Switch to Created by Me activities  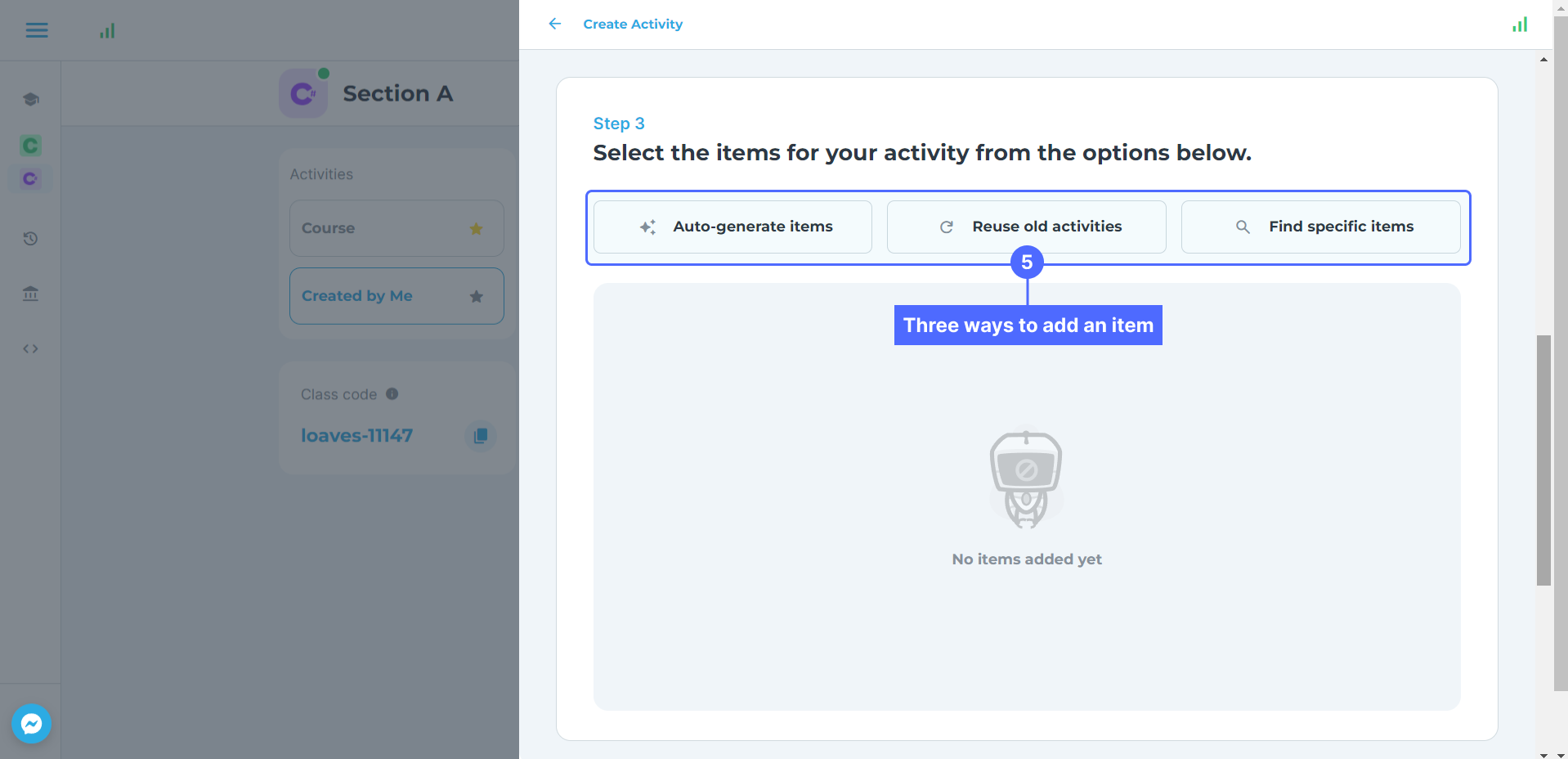point(376,296)
